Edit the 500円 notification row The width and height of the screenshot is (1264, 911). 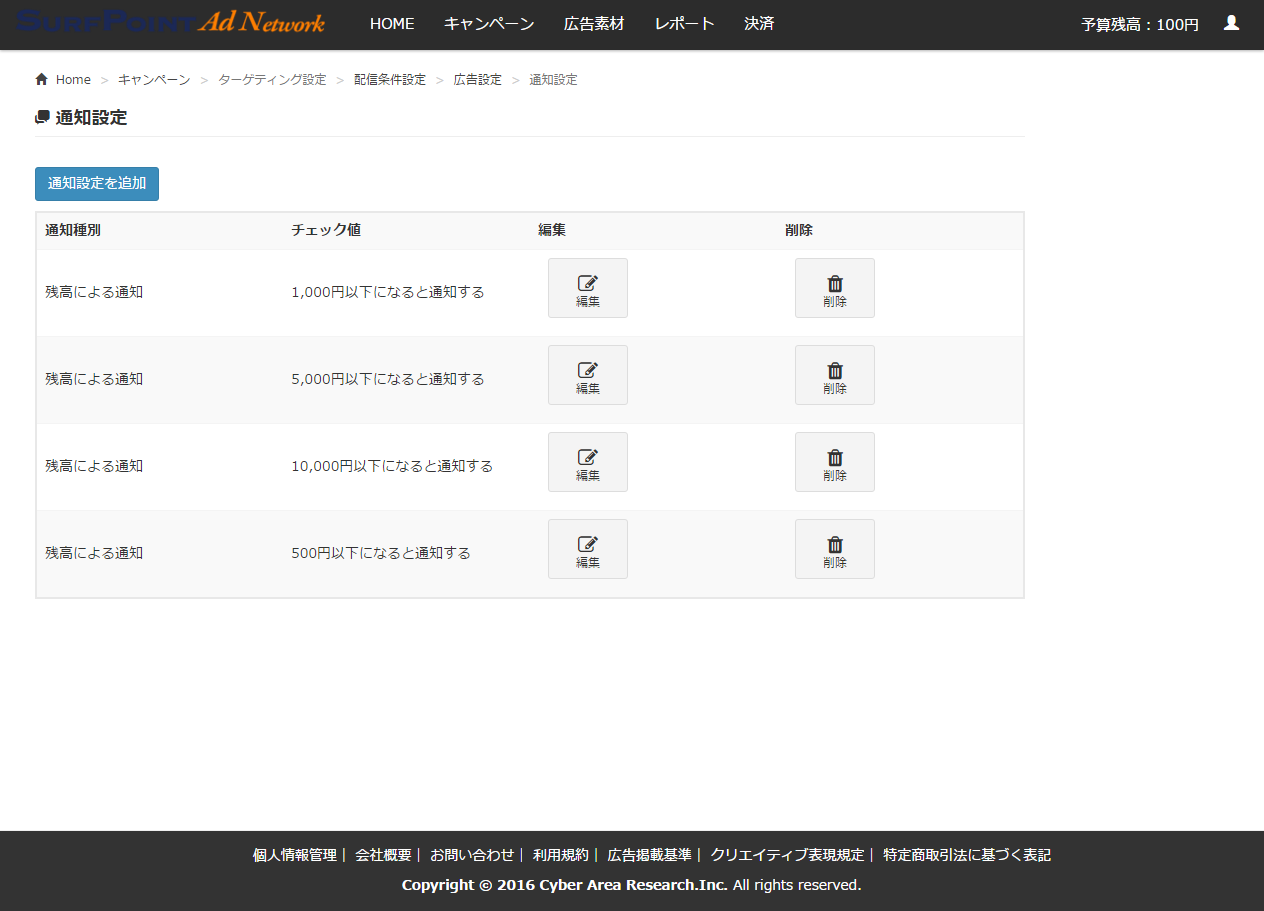point(588,549)
